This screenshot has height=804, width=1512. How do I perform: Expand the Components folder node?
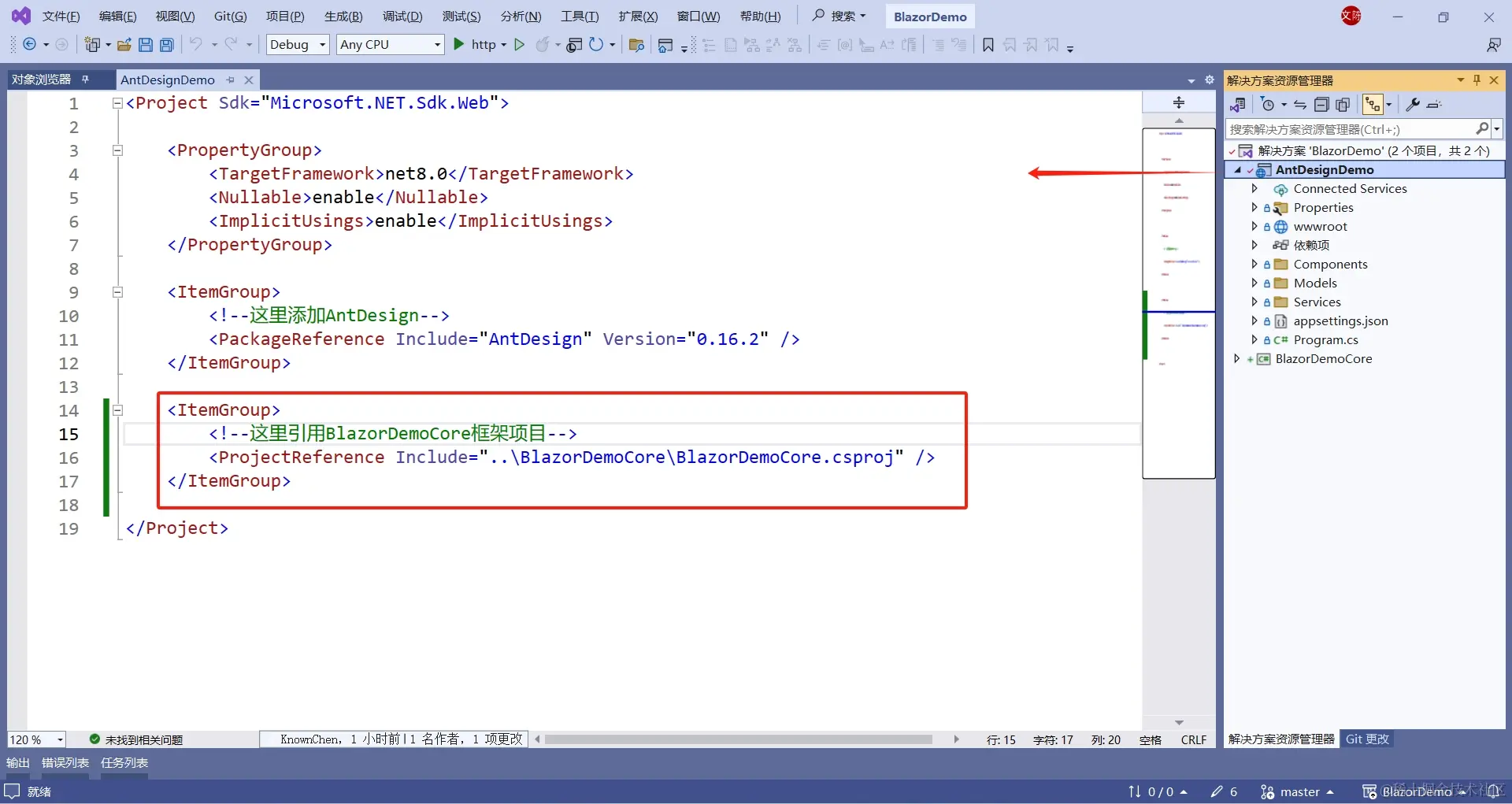click(x=1254, y=264)
